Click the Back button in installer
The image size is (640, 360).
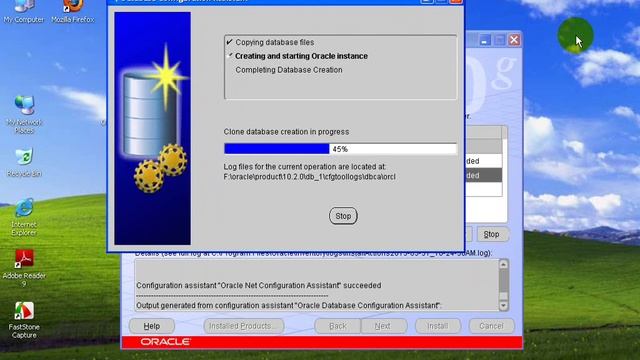pos(338,326)
